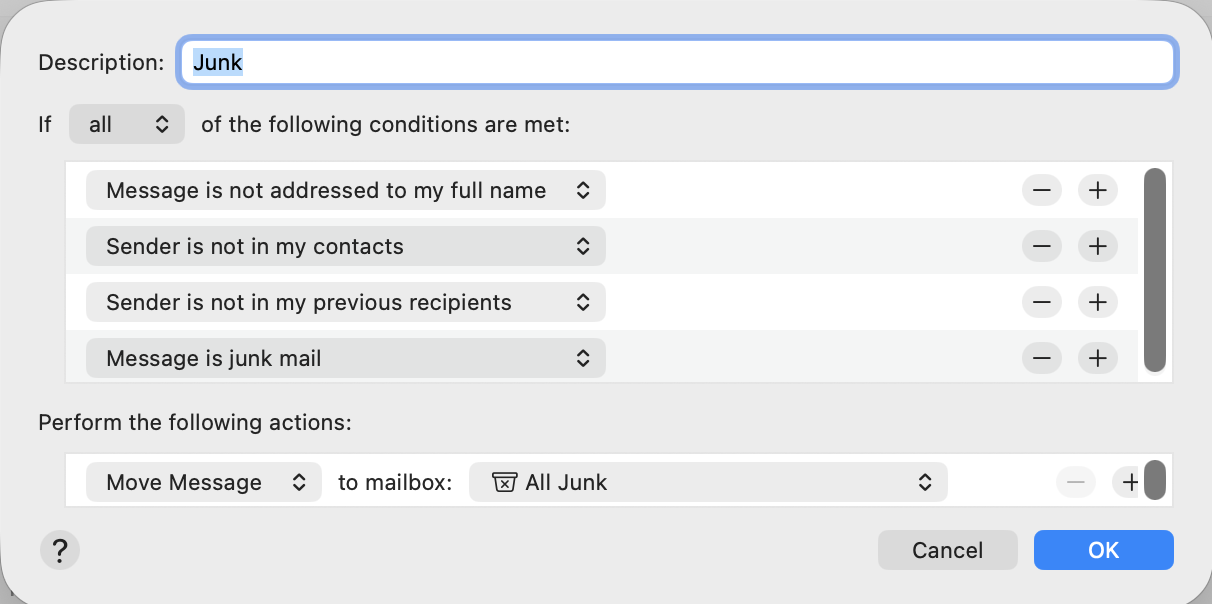Open the 'all' conditions match dropdown
Image resolution: width=1212 pixels, height=604 pixels.
coord(127,125)
